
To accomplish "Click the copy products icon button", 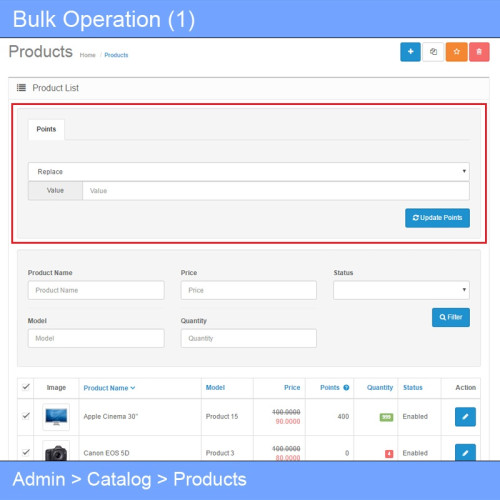I will pos(433,52).
